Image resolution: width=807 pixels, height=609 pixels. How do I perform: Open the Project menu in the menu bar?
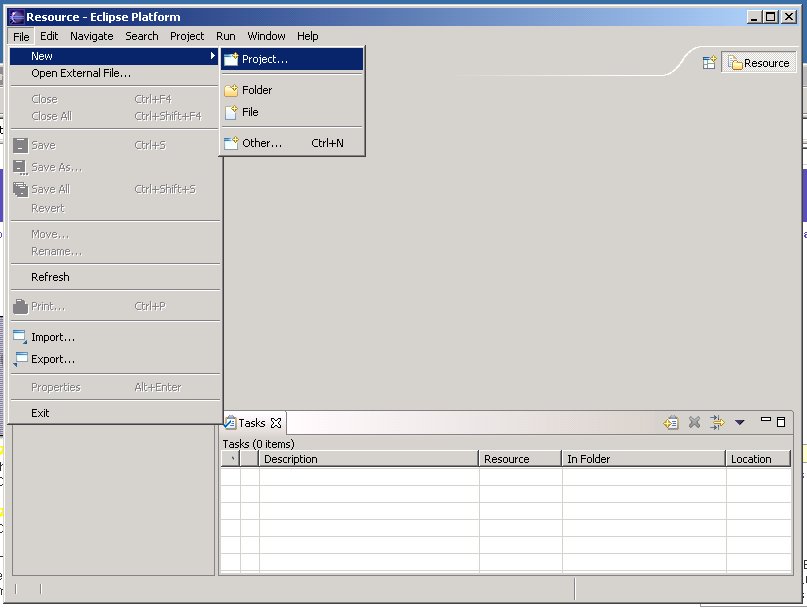tap(187, 36)
